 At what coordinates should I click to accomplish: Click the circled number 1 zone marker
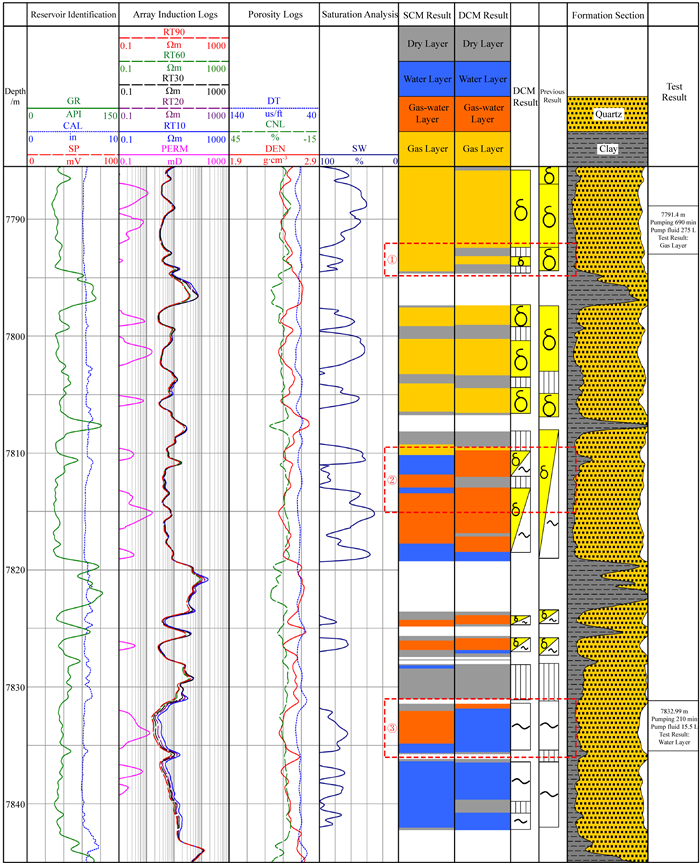coord(392,260)
